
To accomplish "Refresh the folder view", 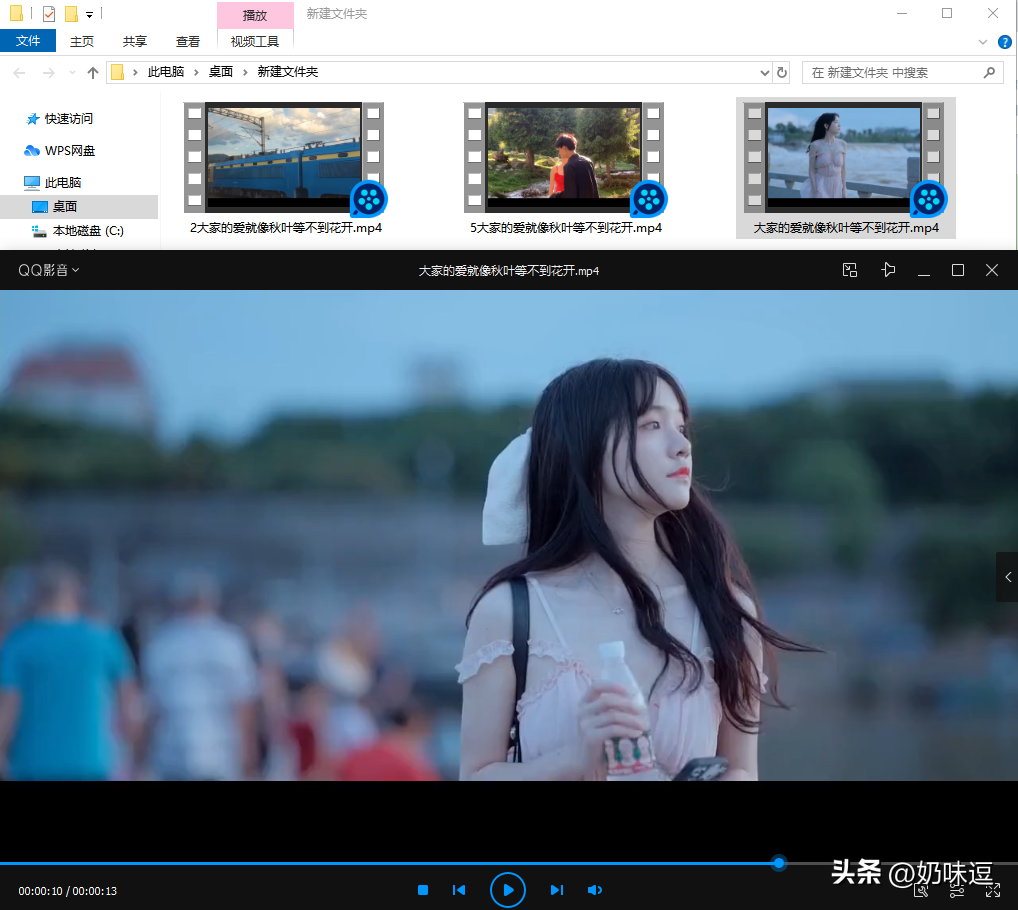I will point(782,73).
